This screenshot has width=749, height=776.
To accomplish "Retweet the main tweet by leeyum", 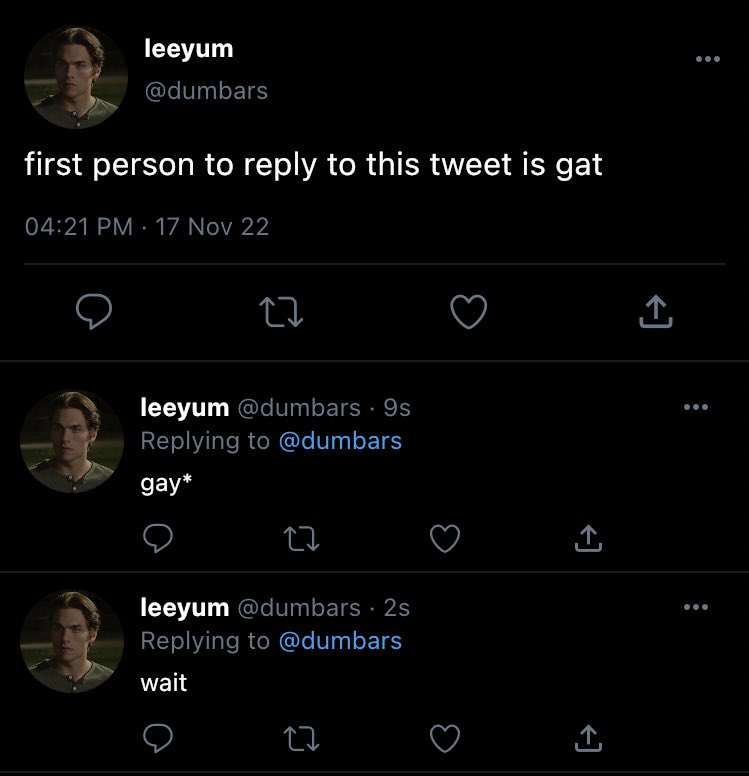I will pyautogui.click(x=281, y=312).
